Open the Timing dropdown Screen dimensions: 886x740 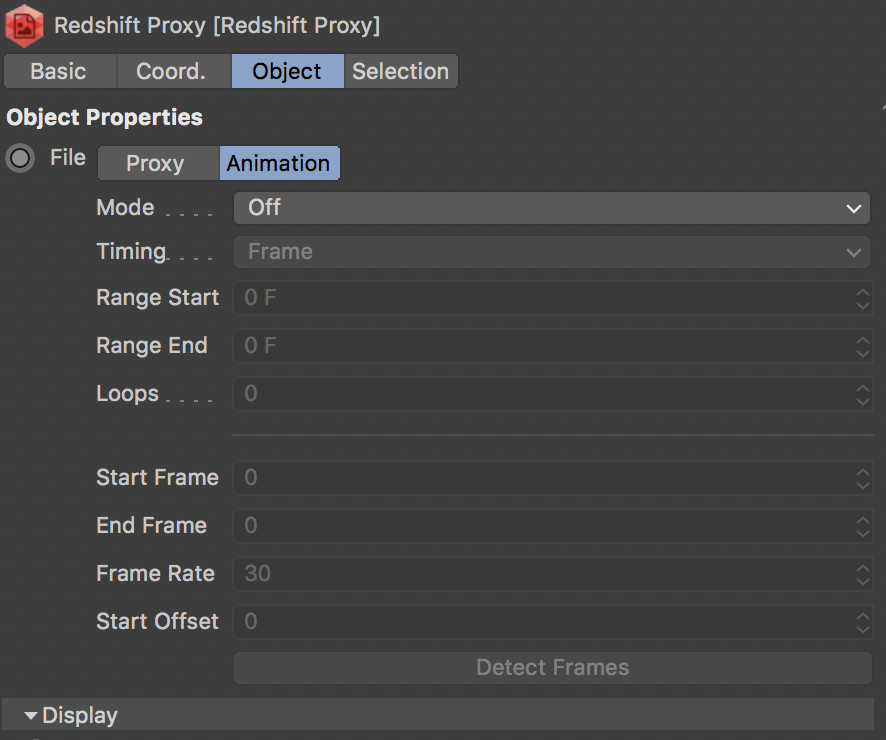tap(551, 252)
